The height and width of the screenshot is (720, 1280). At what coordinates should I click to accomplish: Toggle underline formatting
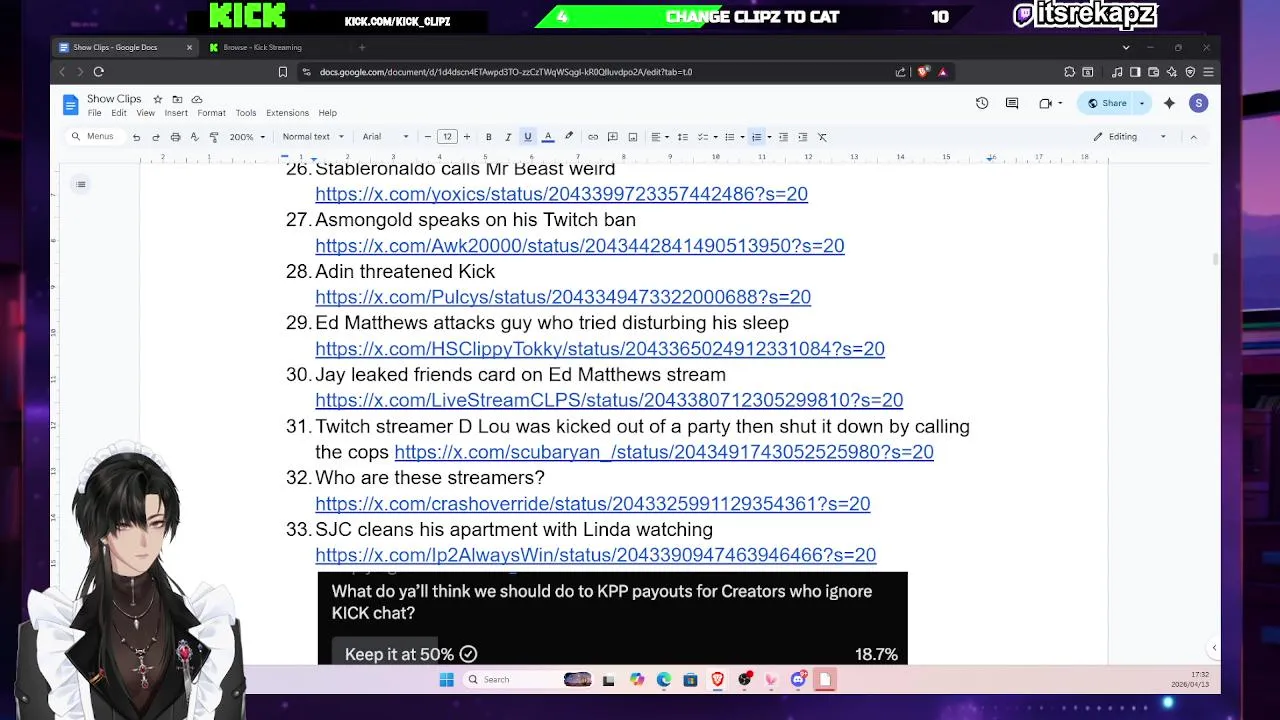(528, 137)
